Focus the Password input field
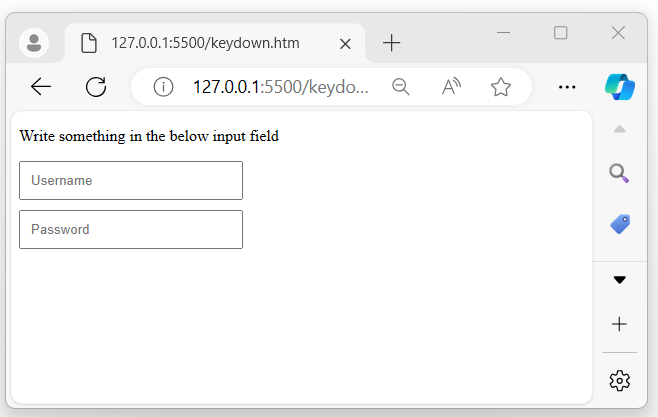The height and width of the screenshot is (417, 658). tap(131, 229)
